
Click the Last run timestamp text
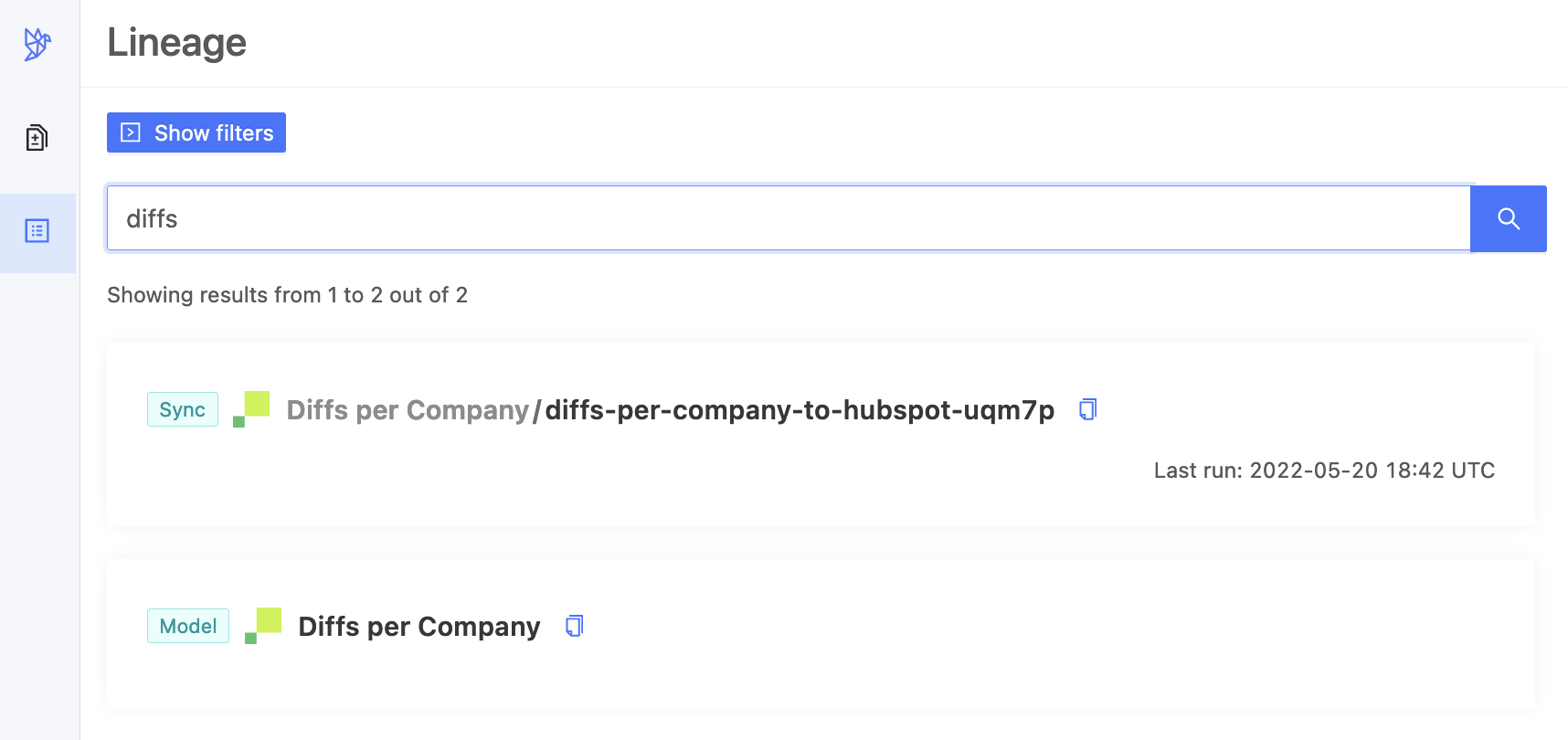1324,470
